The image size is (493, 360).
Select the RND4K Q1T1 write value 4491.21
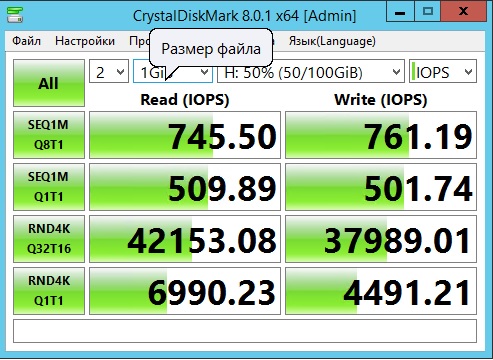pyautogui.click(x=381, y=291)
